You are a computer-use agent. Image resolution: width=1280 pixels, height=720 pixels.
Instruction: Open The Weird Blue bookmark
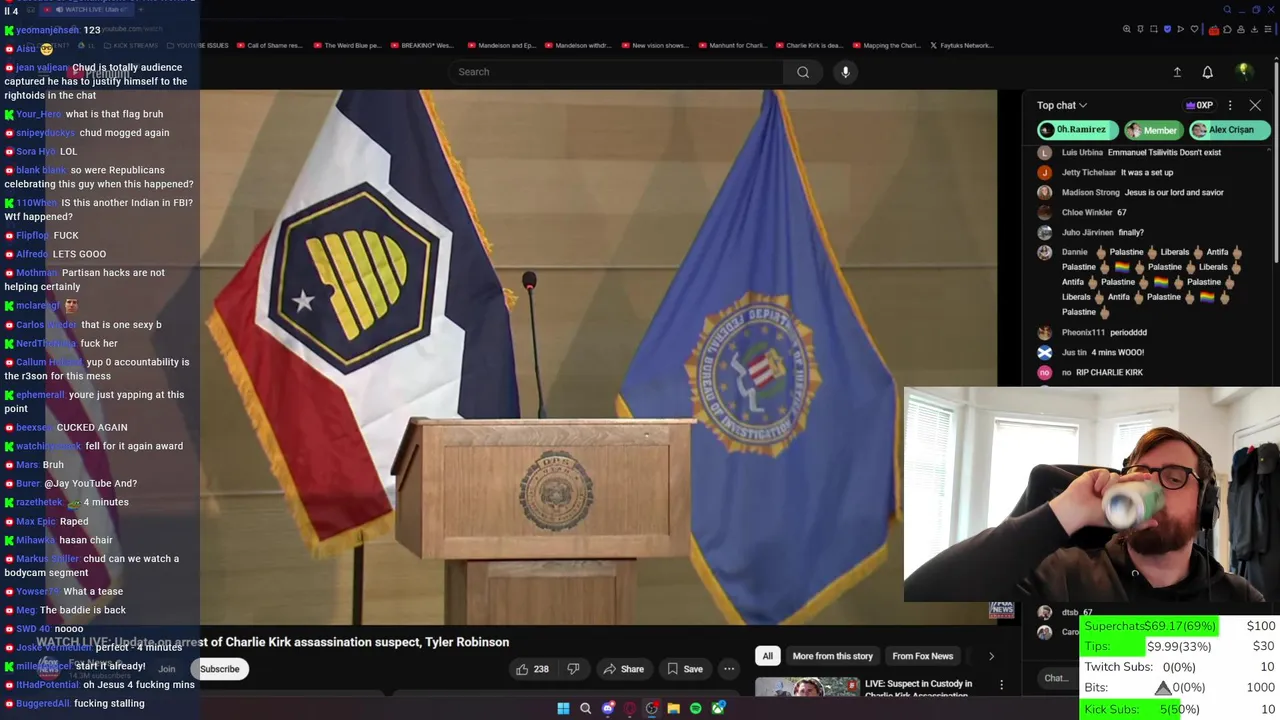tap(347, 45)
